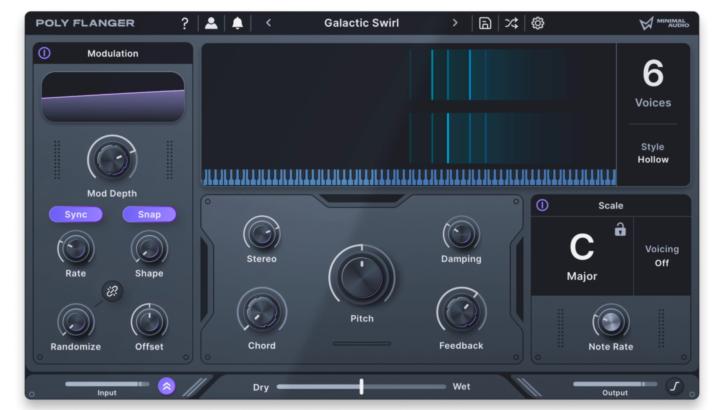This screenshot has width=720, height=410.
Task: Toggle the scale lock padlock icon
Action: [x=620, y=229]
